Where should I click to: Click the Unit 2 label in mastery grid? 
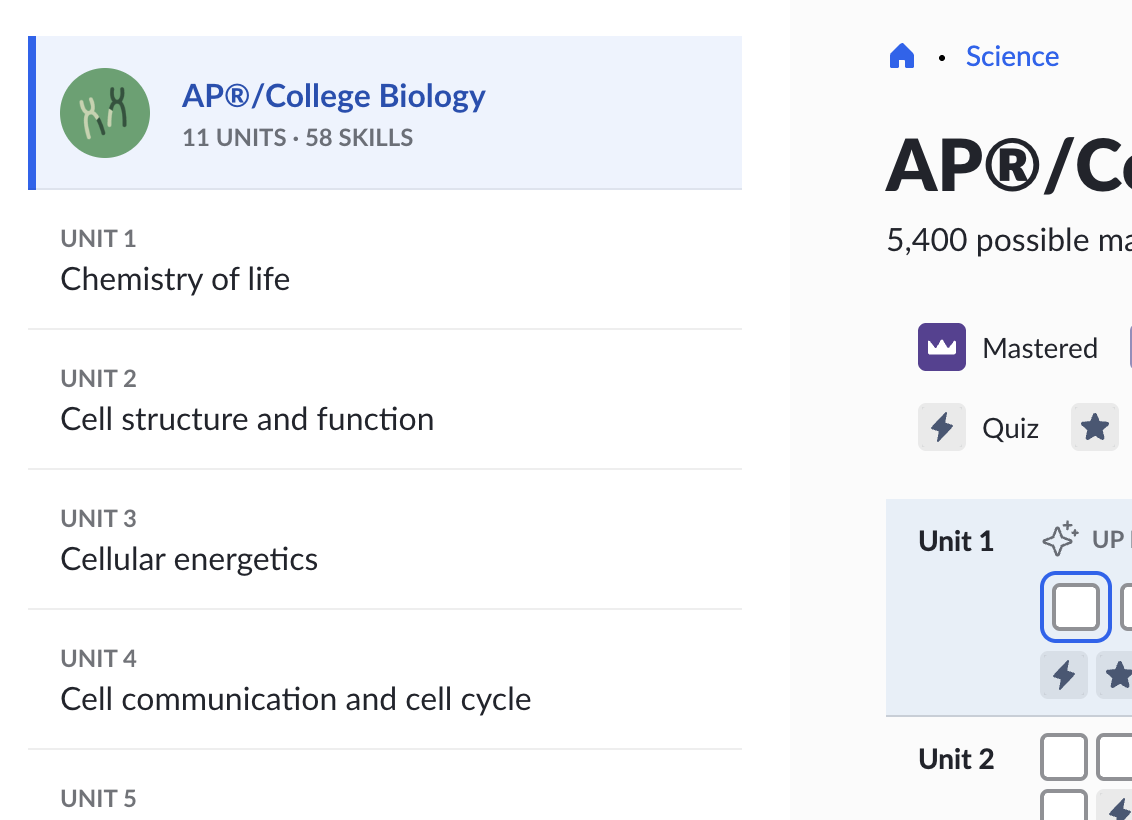[956, 759]
